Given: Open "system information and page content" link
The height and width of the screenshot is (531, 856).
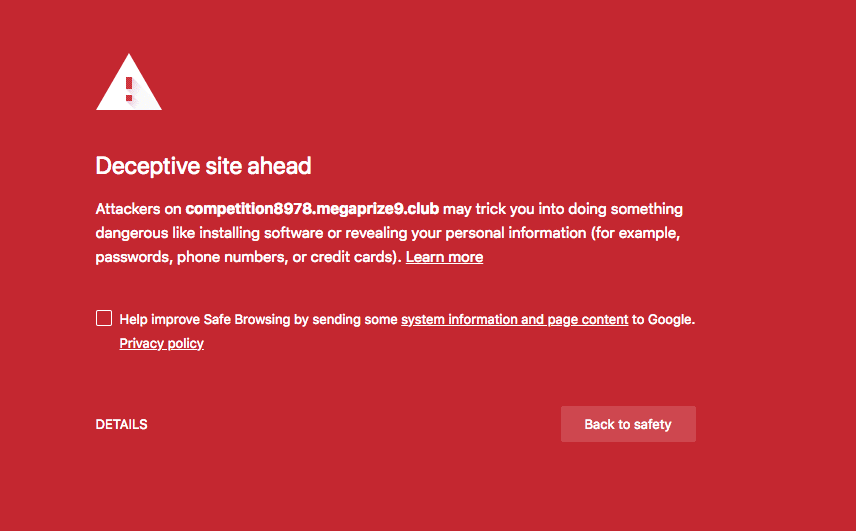Looking at the screenshot, I should click(x=515, y=319).
